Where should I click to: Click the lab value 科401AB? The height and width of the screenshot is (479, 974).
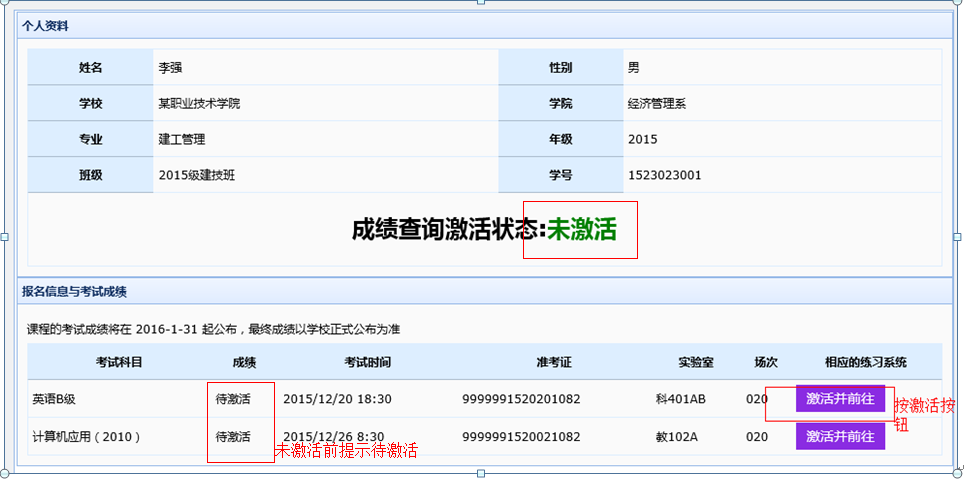(x=681, y=399)
